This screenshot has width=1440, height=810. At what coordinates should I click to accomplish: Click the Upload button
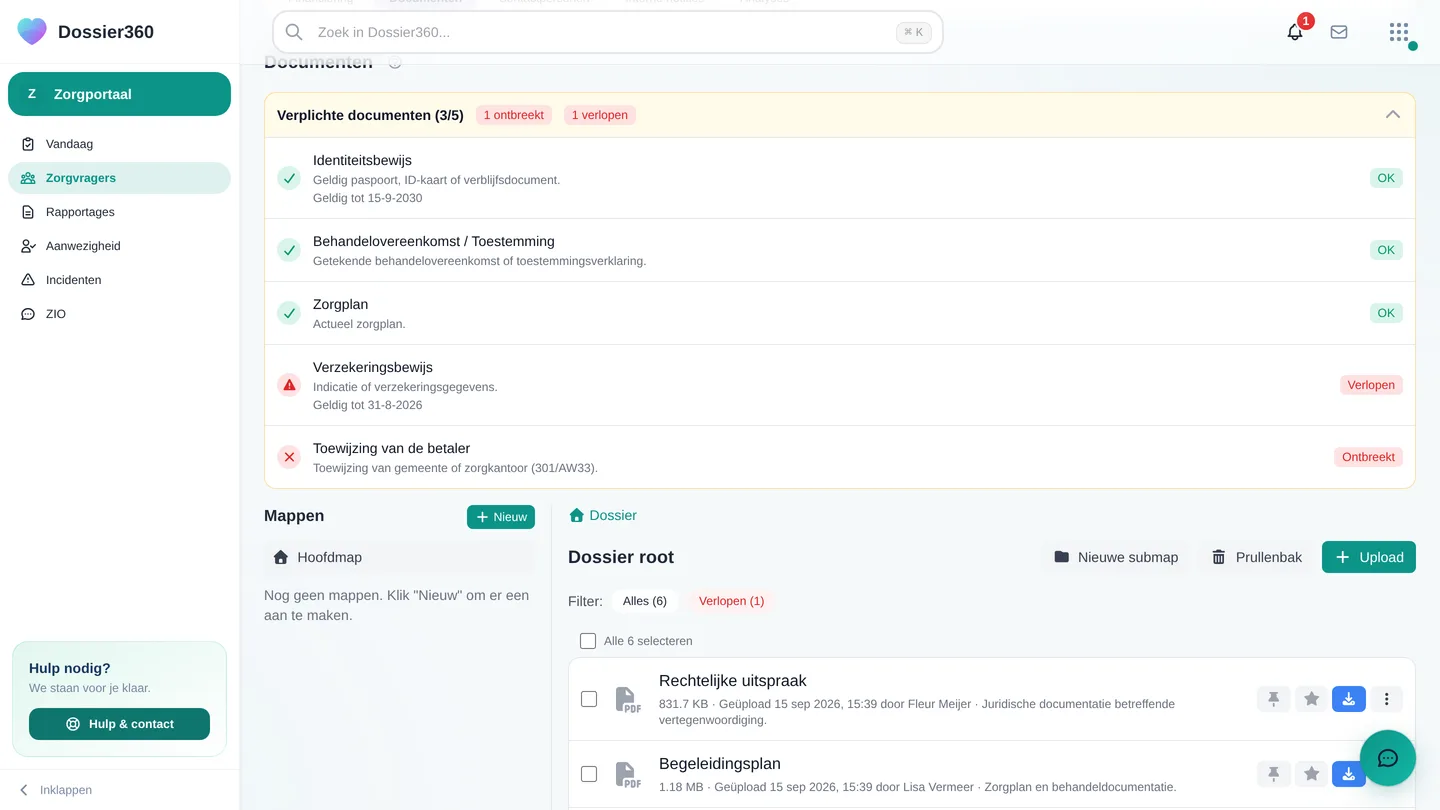(x=1369, y=557)
